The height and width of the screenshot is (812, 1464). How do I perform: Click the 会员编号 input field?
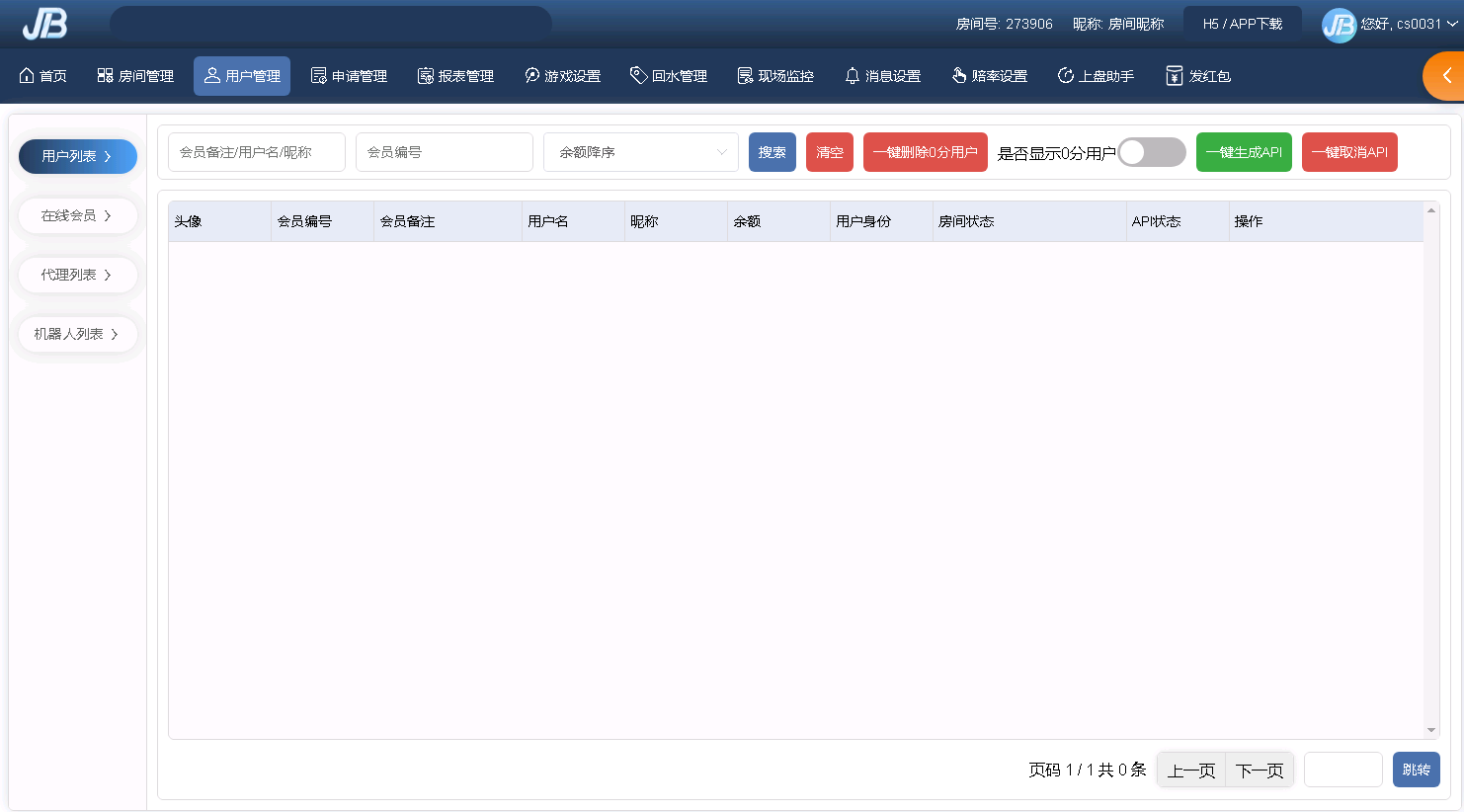click(444, 152)
